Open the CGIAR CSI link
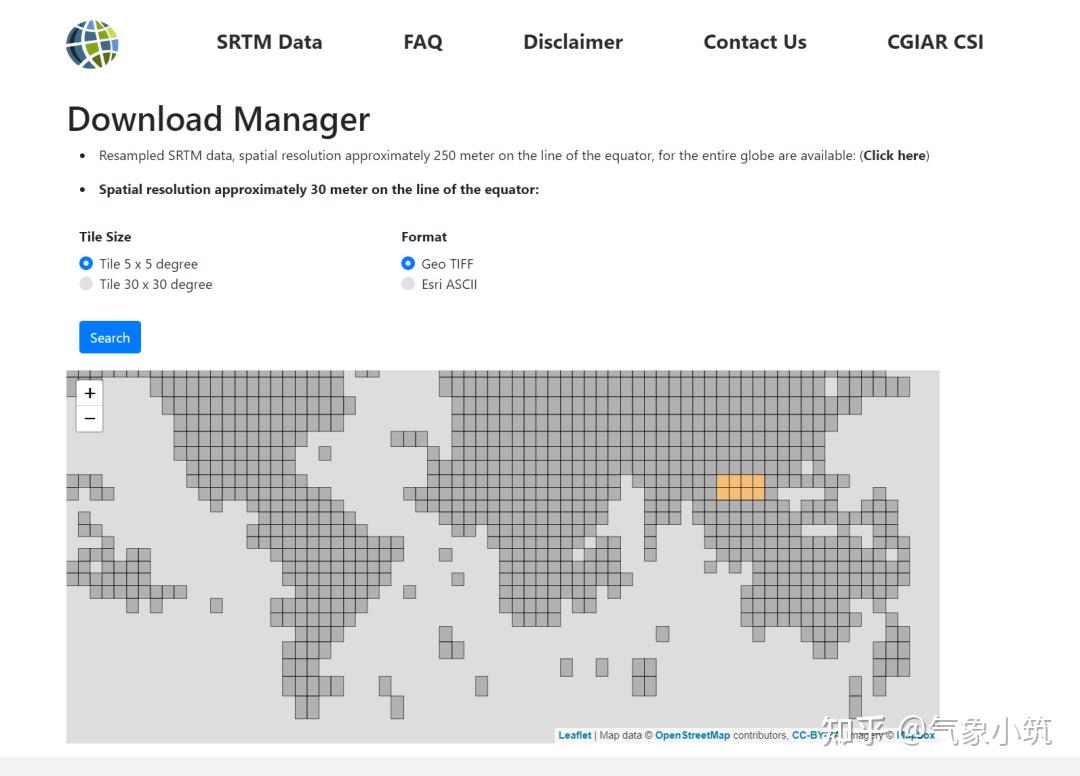This screenshot has width=1080, height=776. (x=935, y=42)
